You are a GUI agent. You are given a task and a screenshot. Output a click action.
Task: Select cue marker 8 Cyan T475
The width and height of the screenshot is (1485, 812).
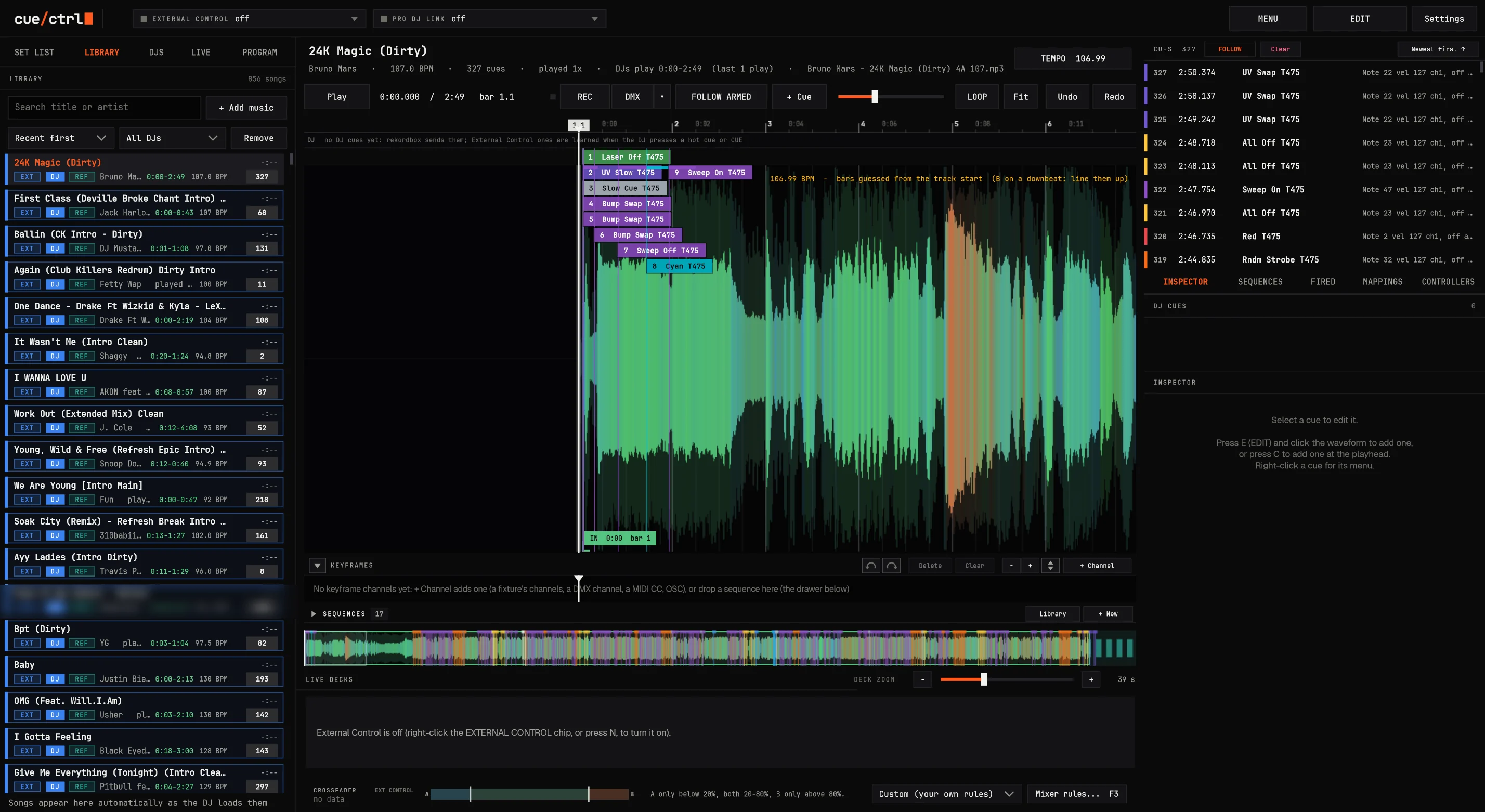point(679,266)
